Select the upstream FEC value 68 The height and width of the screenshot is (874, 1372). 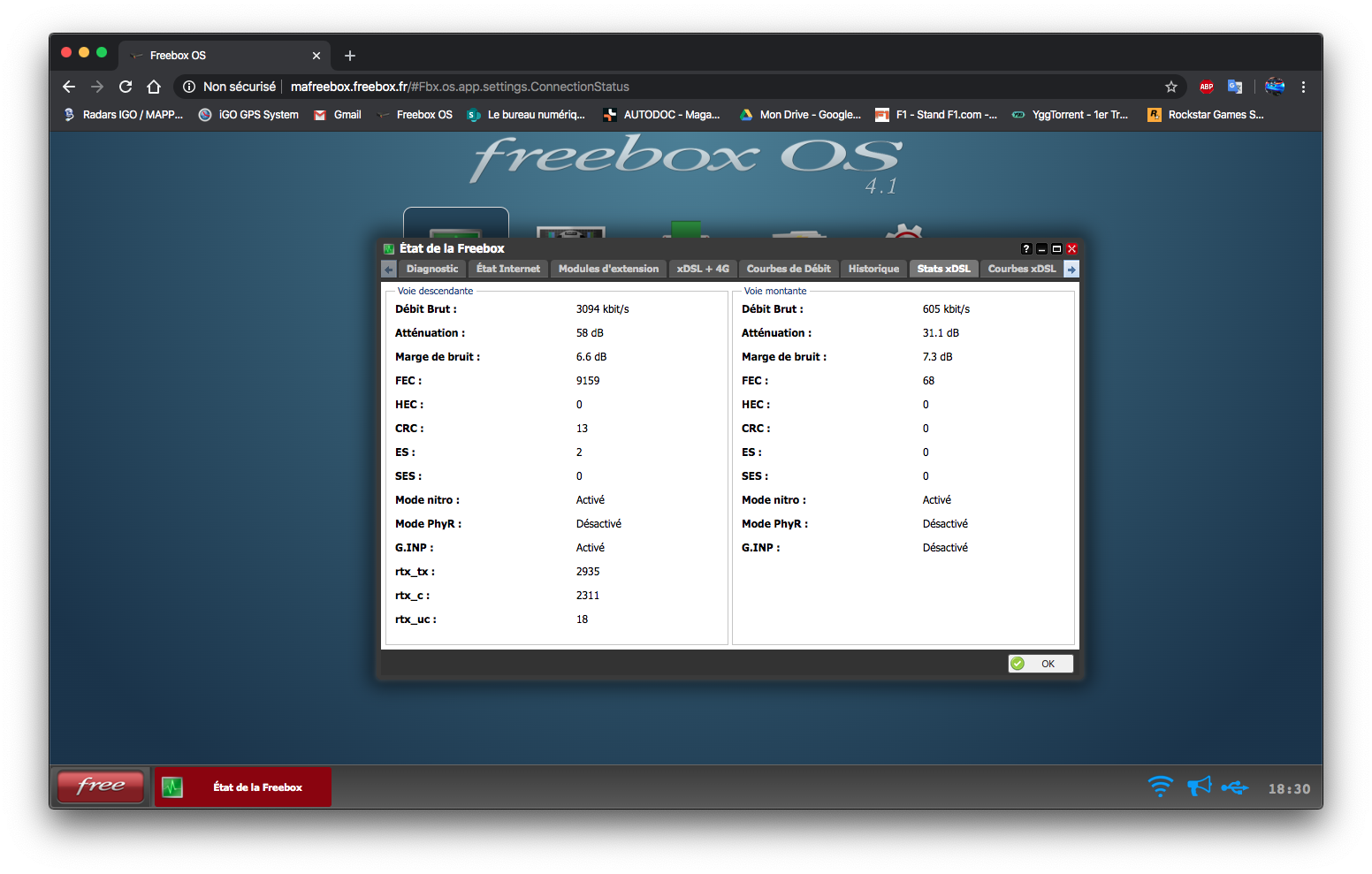[x=928, y=381]
